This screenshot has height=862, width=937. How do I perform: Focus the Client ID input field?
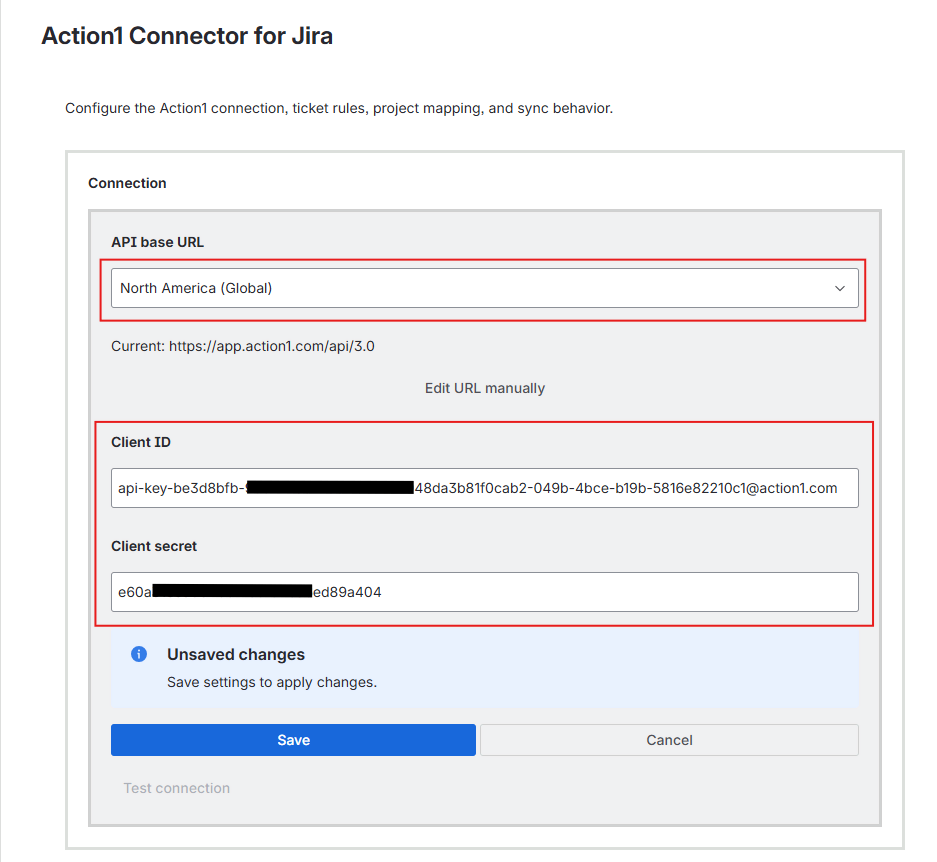pyautogui.click(x=484, y=488)
